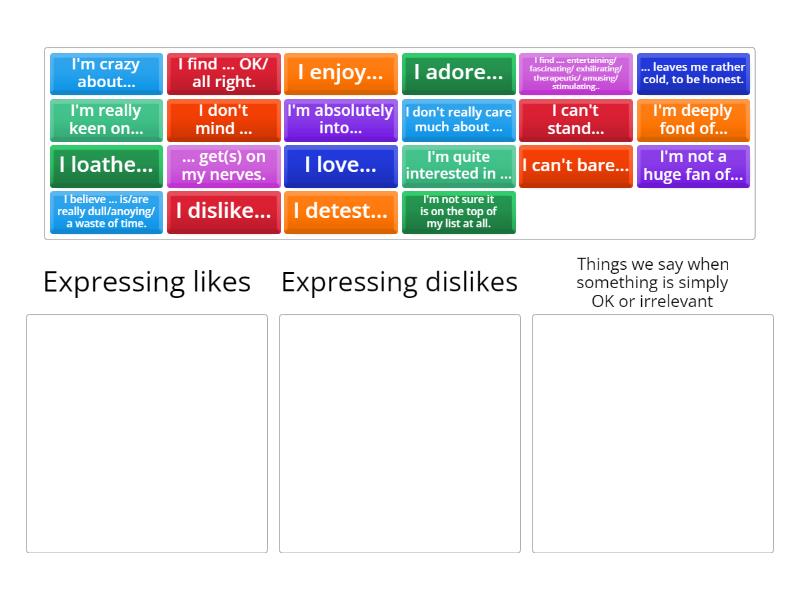Select the "I'm deeply fond of..." tile
The width and height of the screenshot is (800, 600).
693,119
